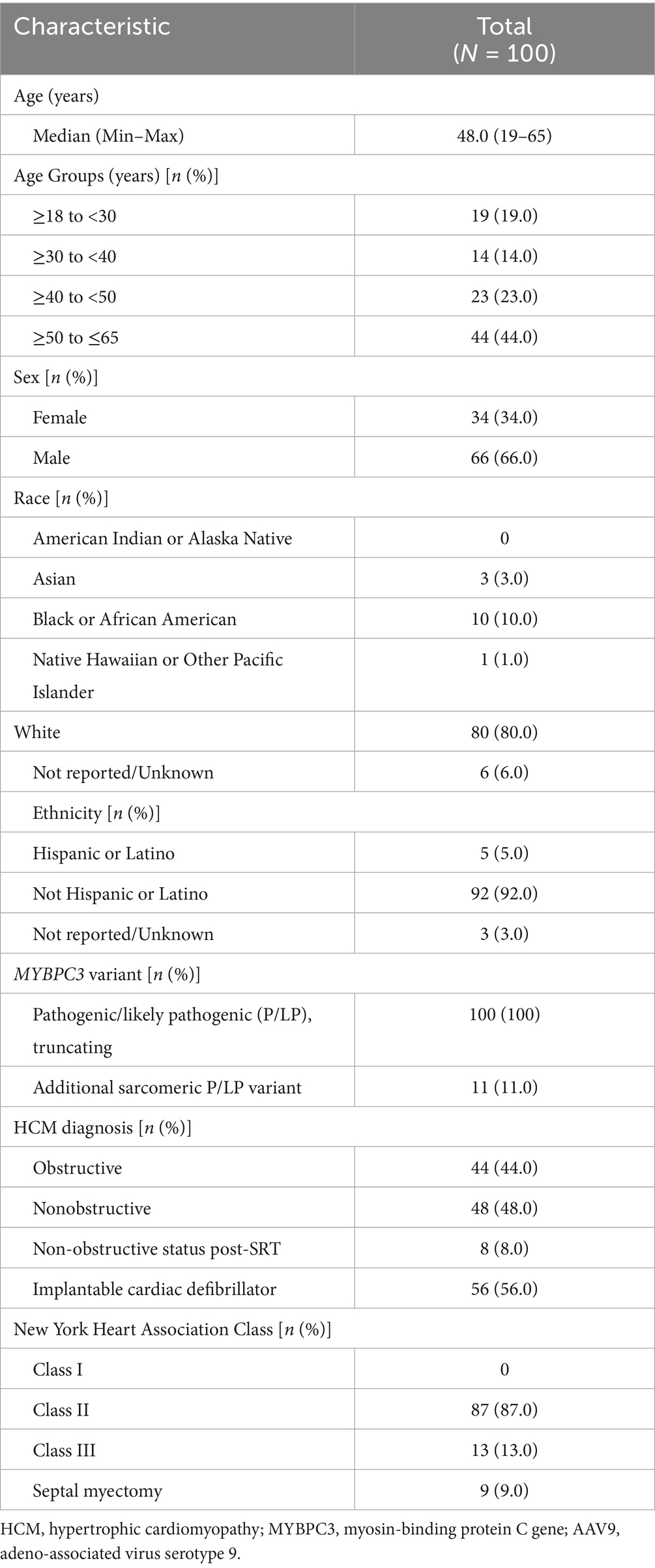Select Additional sarcomeric P/LP variant row
This screenshot has height=1568, width=655.
tap(167, 1087)
